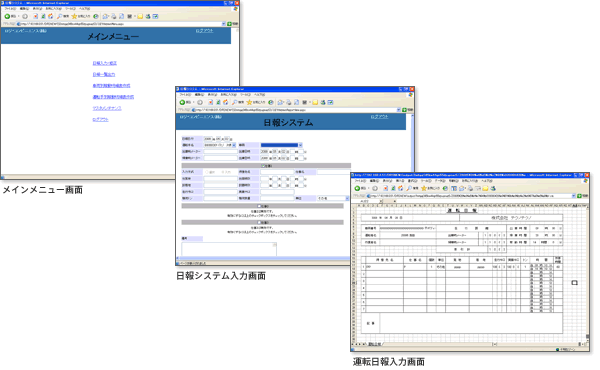Click Stop icon in spreadsheet window toolbar
The height and width of the screenshot is (370, 600).
(386, 188)
